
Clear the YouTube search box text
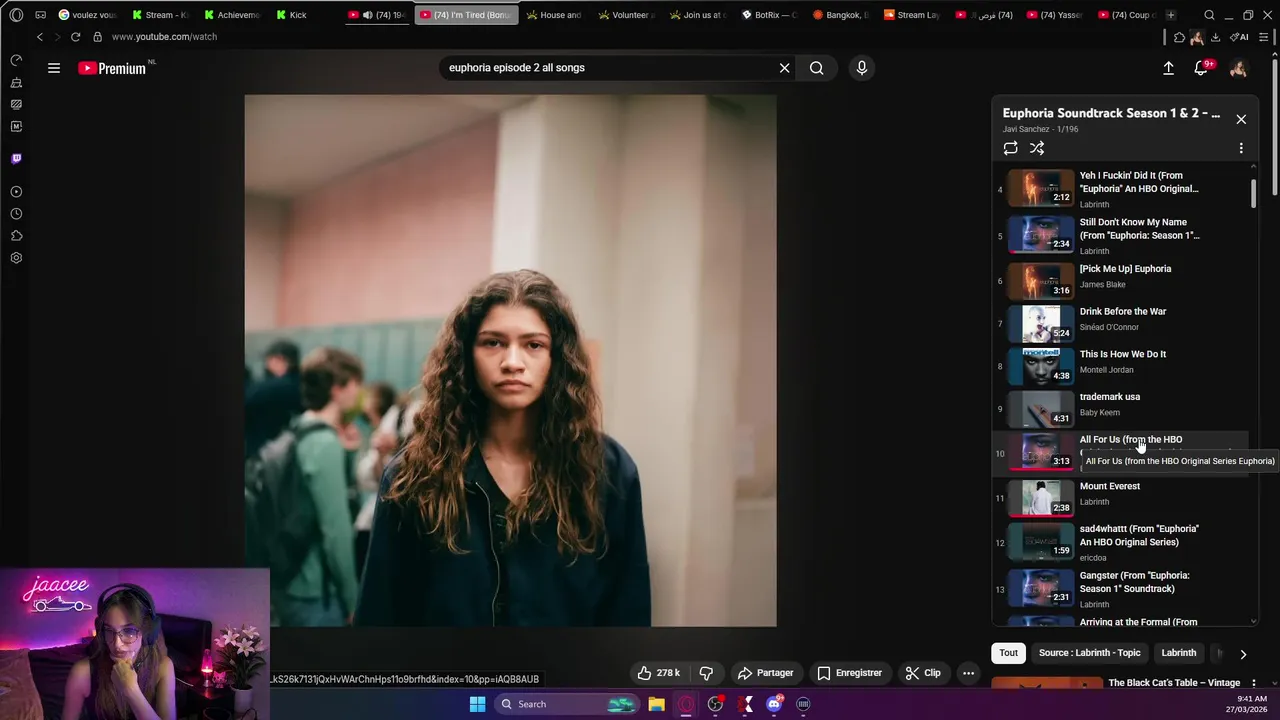(x=784, y=68)
